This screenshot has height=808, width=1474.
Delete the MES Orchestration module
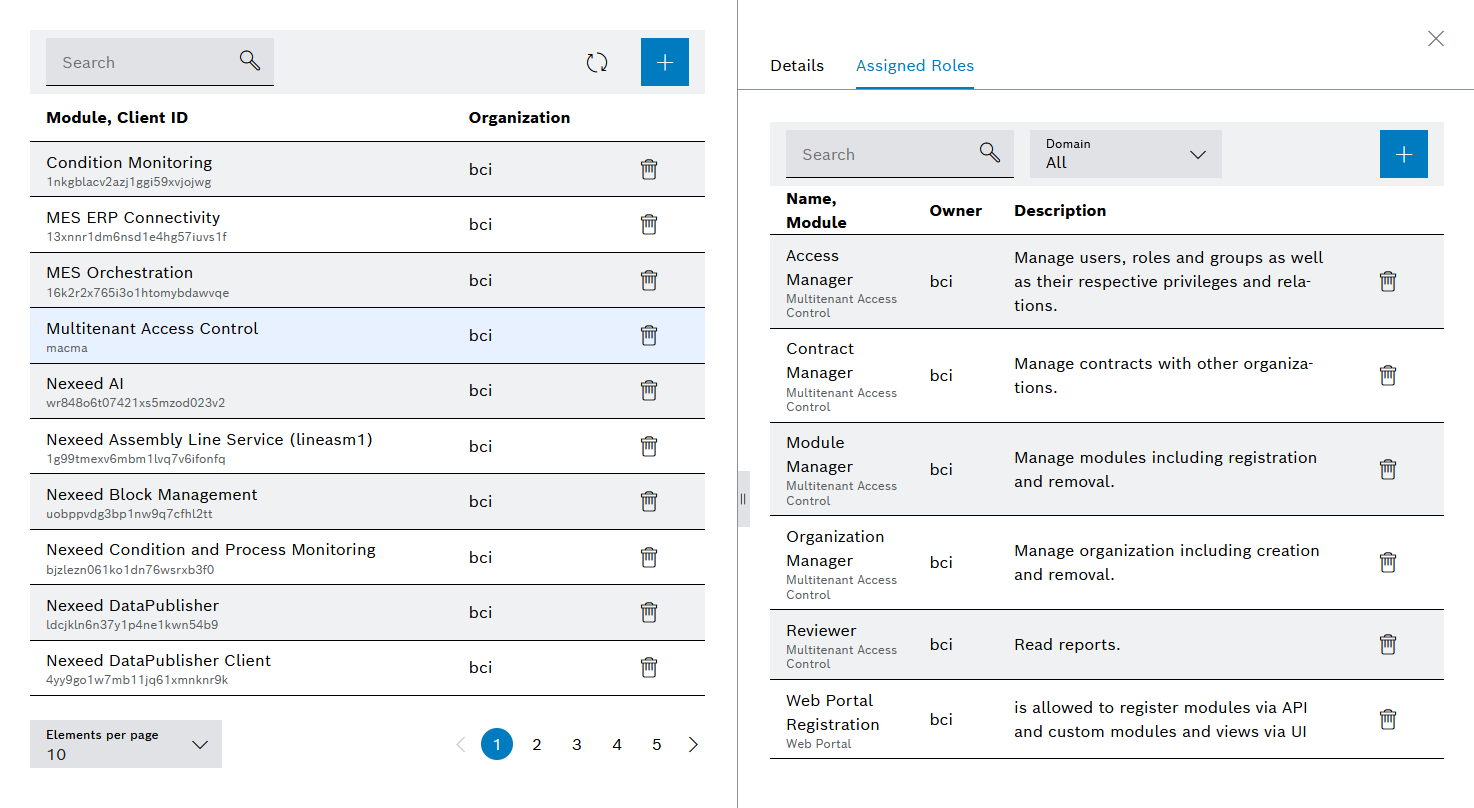pyautogui.click(x=649, y=280)
